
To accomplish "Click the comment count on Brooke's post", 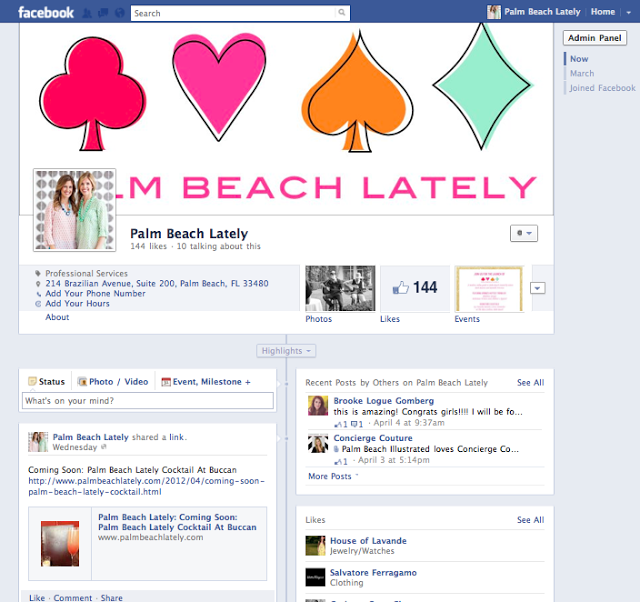I will tap(357, 424).
